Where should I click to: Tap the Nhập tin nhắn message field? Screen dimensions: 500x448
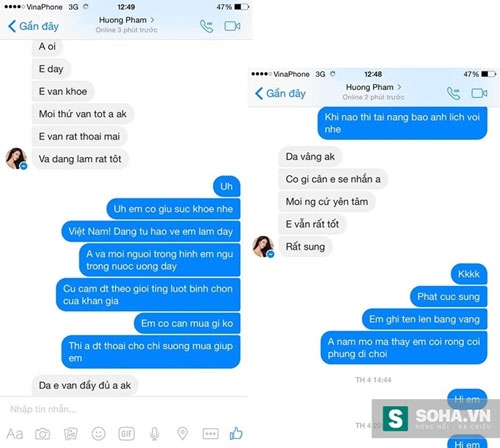pyautogui.click(x=123, y=409)
